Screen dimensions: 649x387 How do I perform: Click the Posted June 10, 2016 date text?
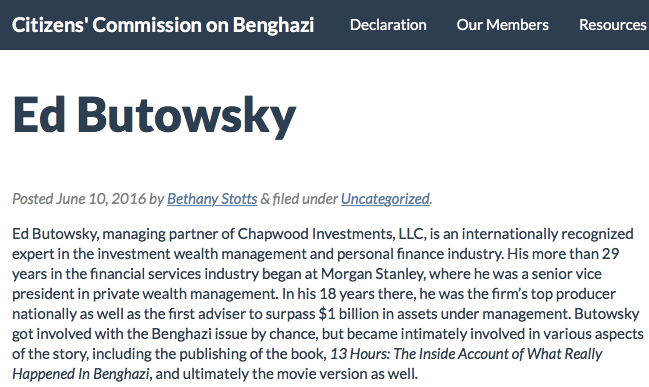pos(79,199)
